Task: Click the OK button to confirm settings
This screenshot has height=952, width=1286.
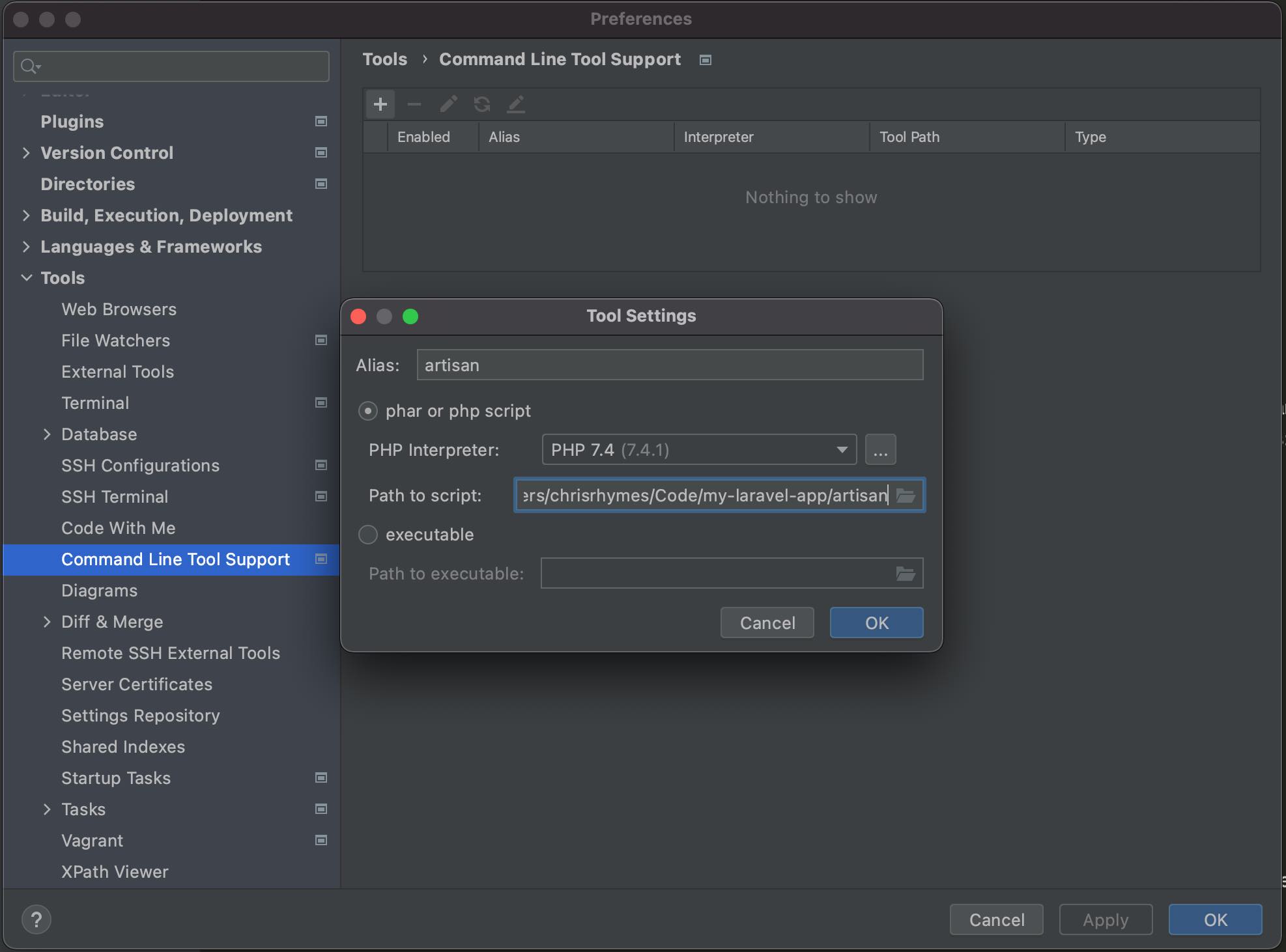Action: click(876, 622)
